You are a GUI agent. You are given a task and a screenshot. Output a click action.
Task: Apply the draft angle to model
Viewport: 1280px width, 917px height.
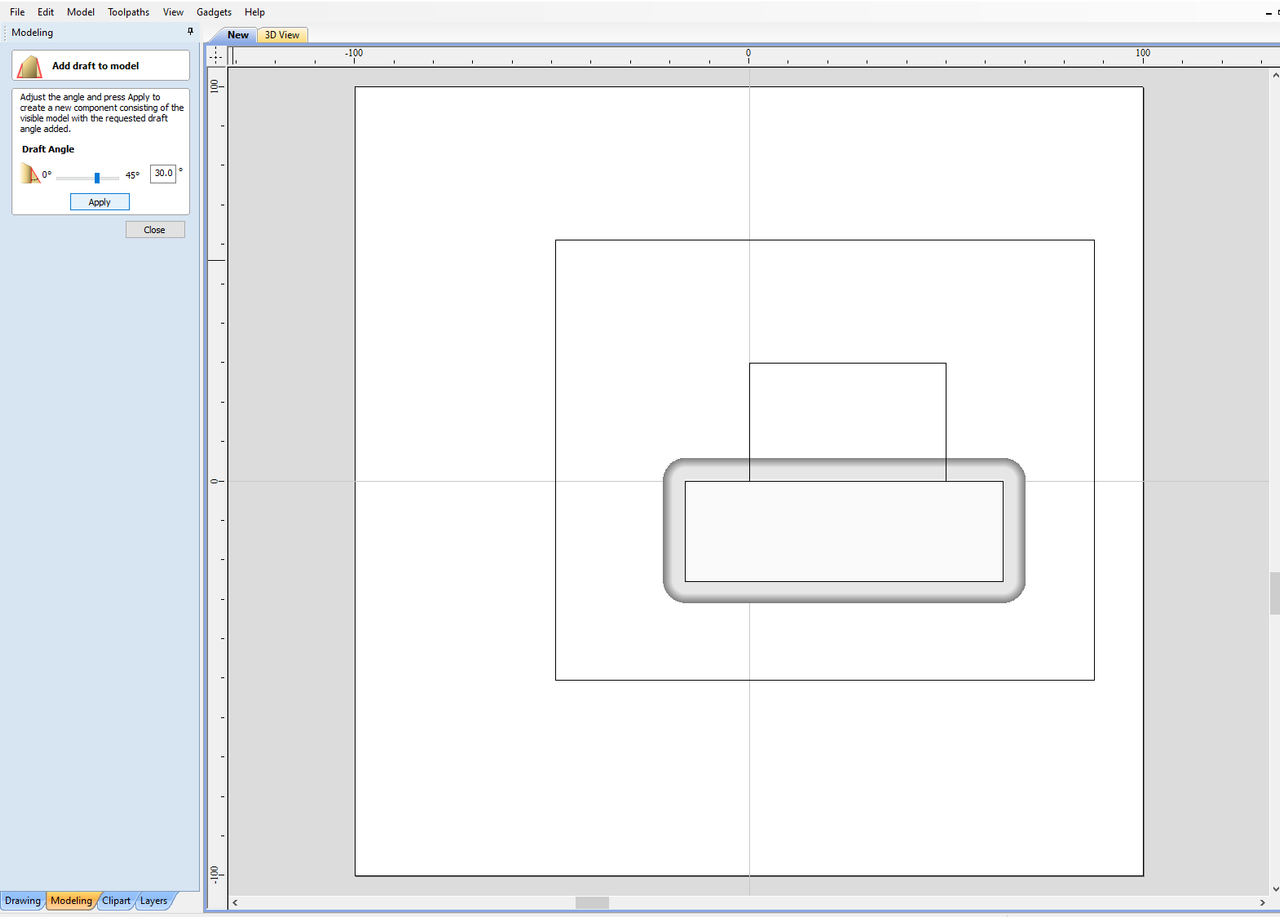click(x=100, y=202)
